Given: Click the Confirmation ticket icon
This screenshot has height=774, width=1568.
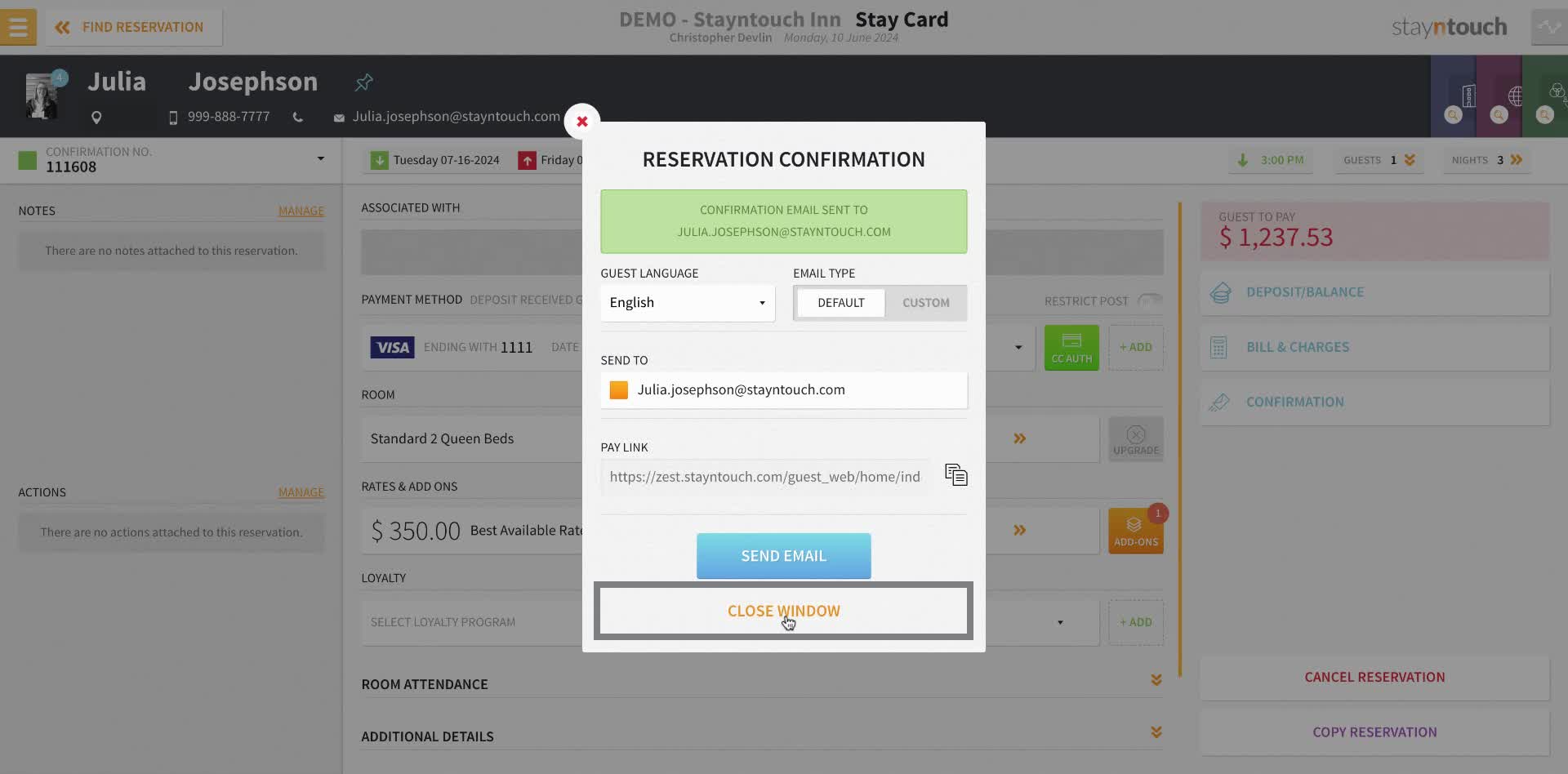Looking at the screenshot, I should [1219, 403].
